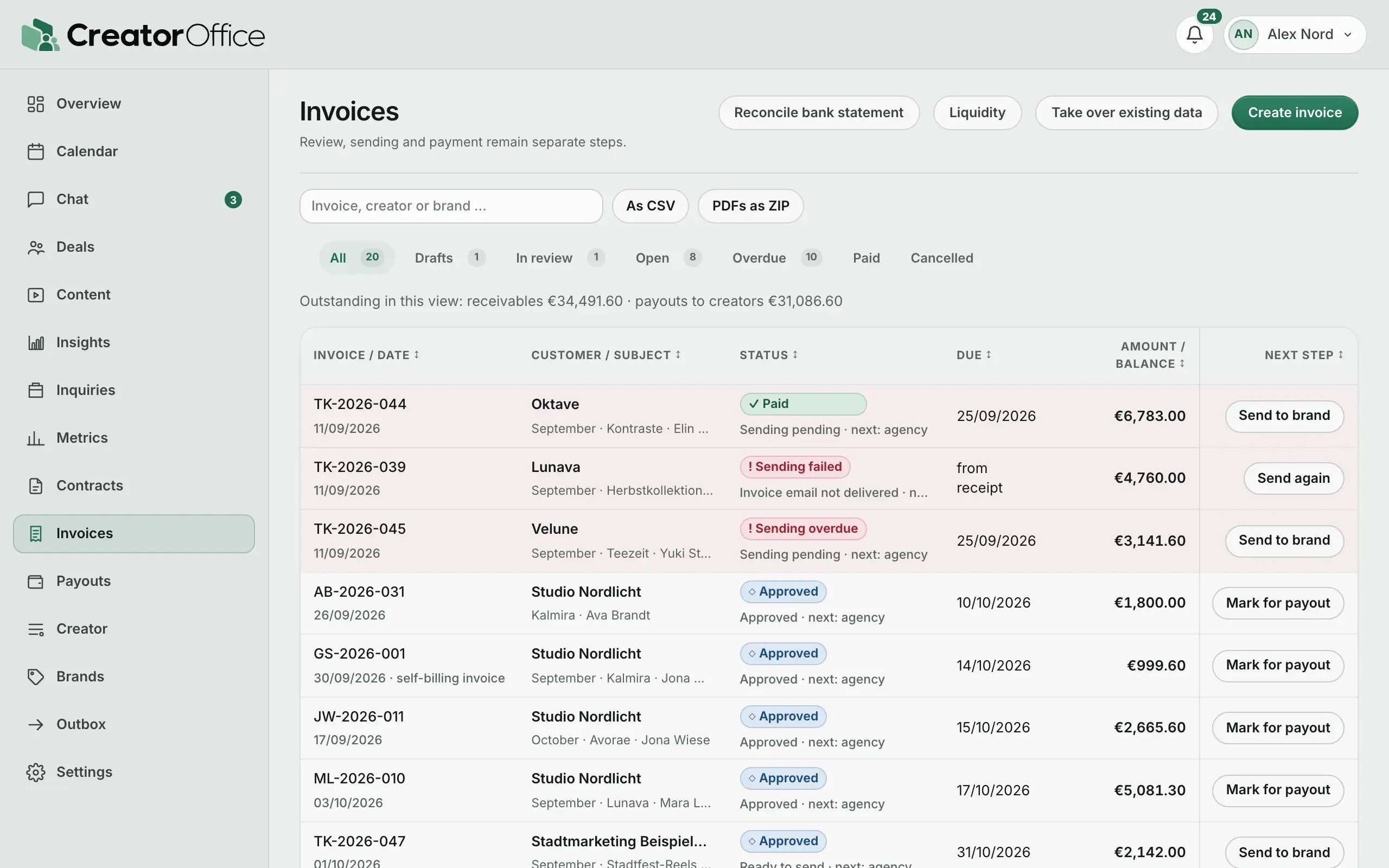Focus the invoice search field
The height and width of the screenshot is (868, 1389).
(x=451, y=206)
